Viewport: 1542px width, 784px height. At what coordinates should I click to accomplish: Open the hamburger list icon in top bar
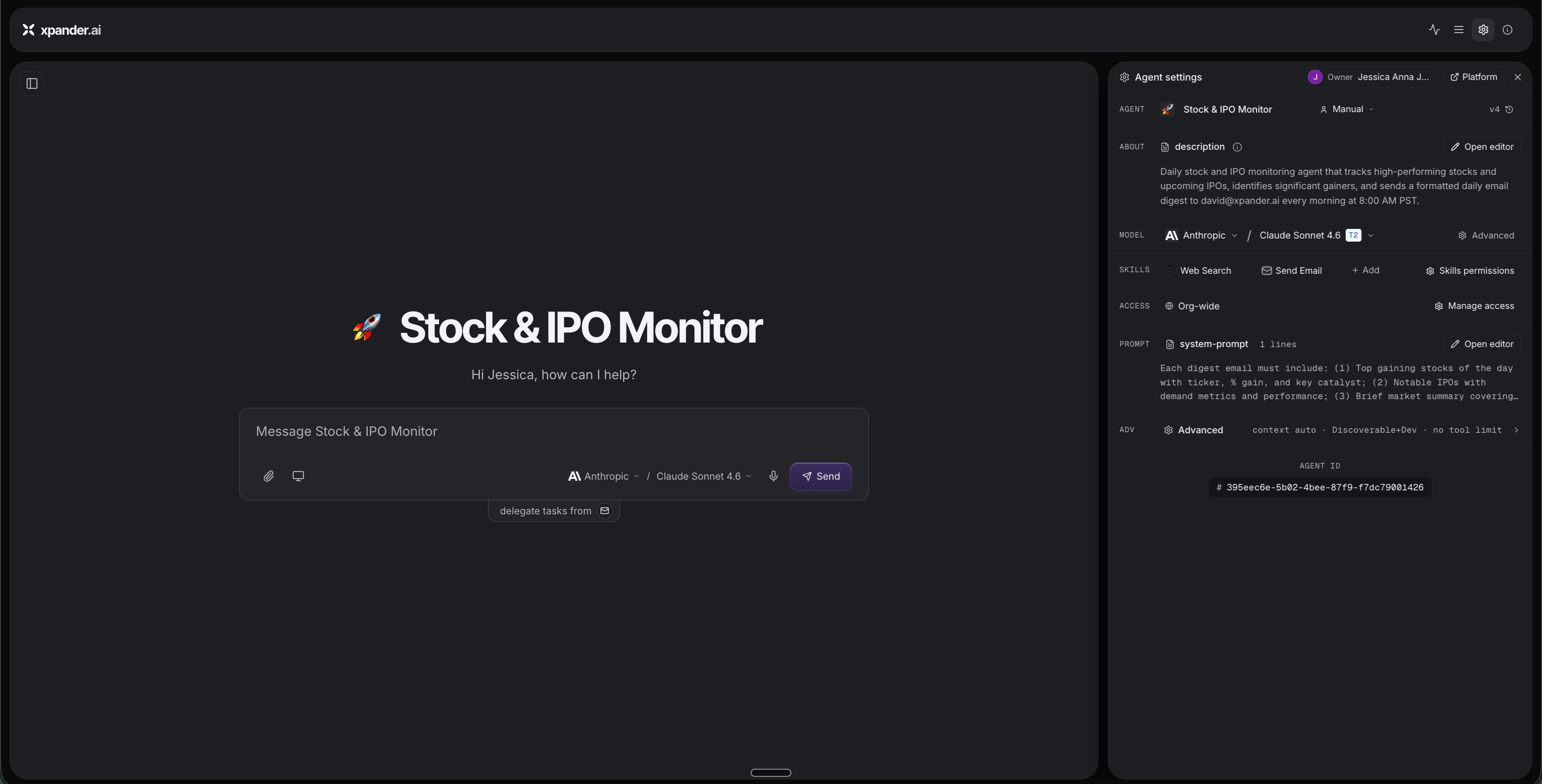tap(1459, 30)
